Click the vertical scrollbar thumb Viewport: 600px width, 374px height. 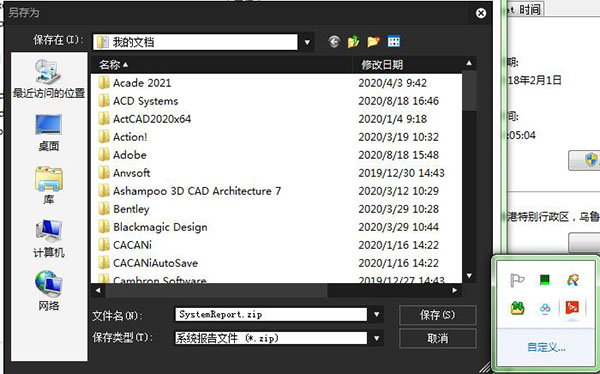470,90
